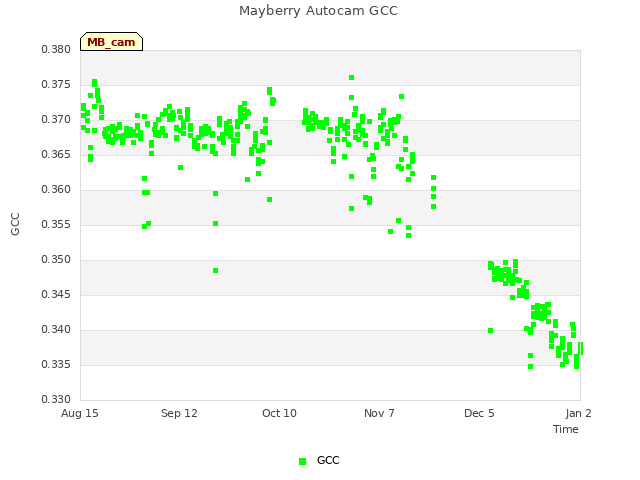The width and height of the screenshot is (640, 480).
Task: Click the Time axis title
Action: coord(566,429)
